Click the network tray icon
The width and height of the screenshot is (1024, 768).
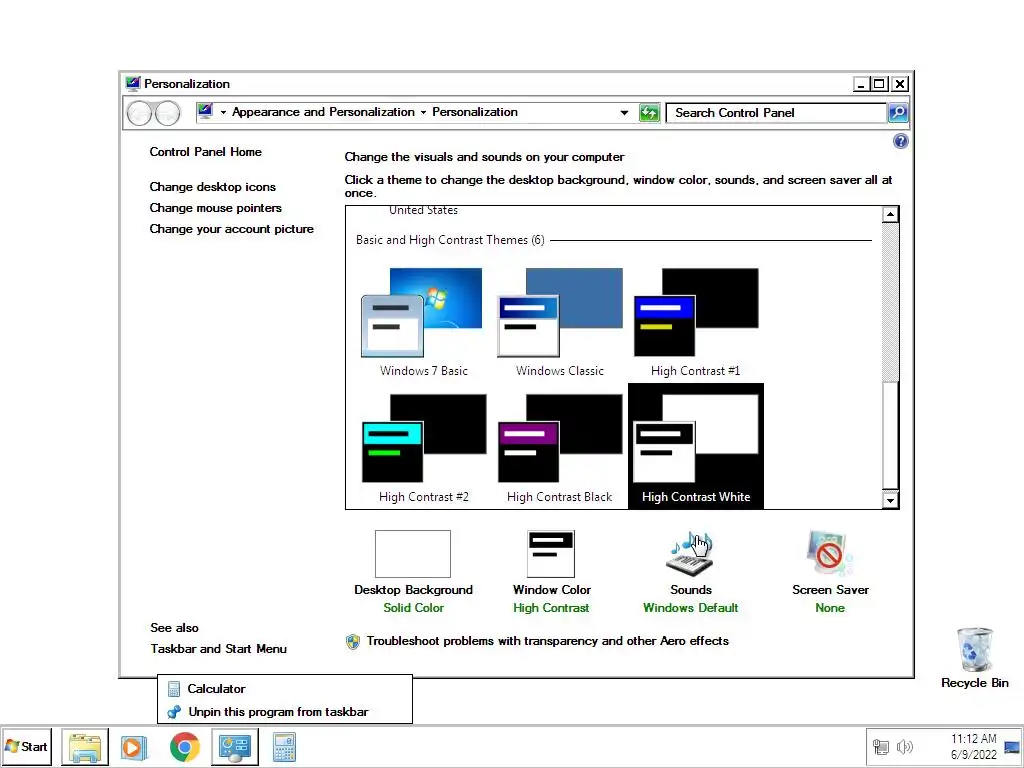coord(881,747)
